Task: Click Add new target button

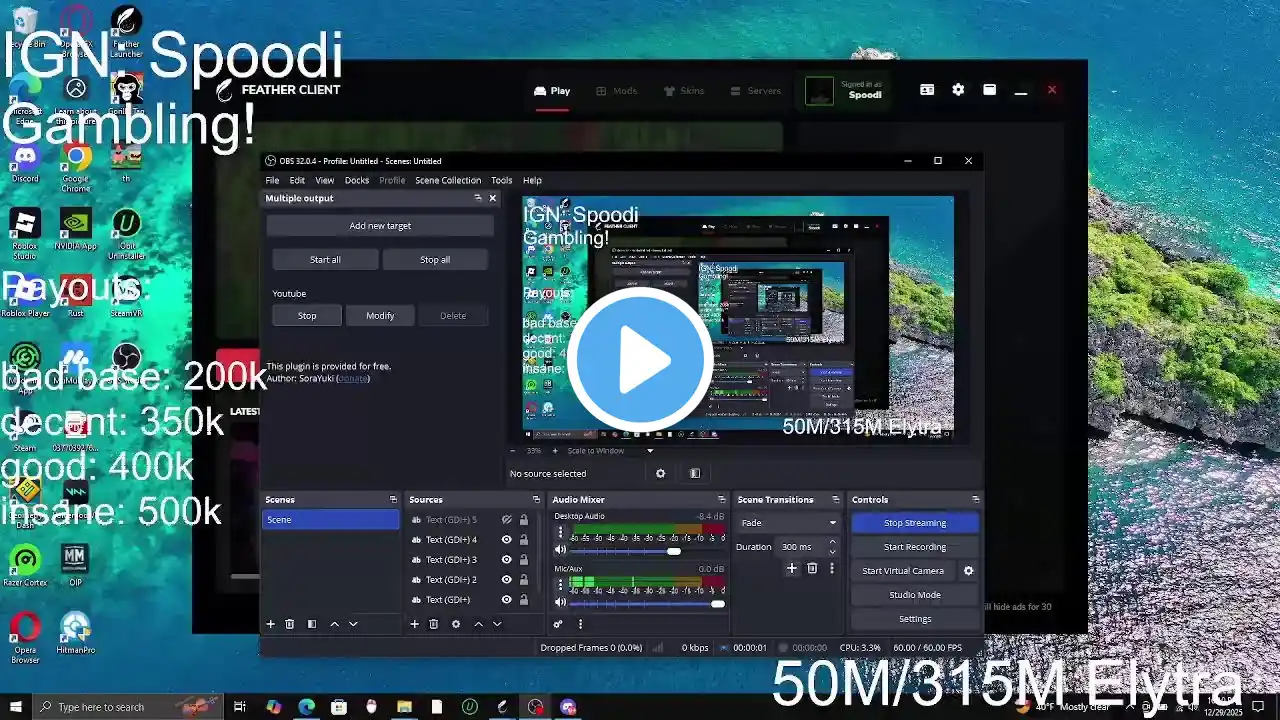Action: tap(380, 226)
